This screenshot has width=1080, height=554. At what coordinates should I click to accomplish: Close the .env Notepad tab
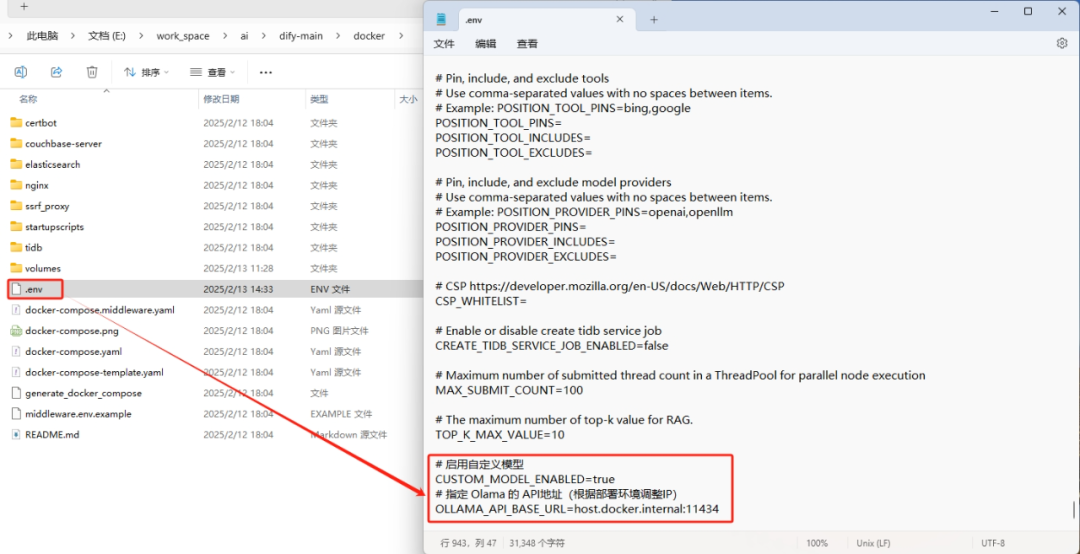pos(618,19)
